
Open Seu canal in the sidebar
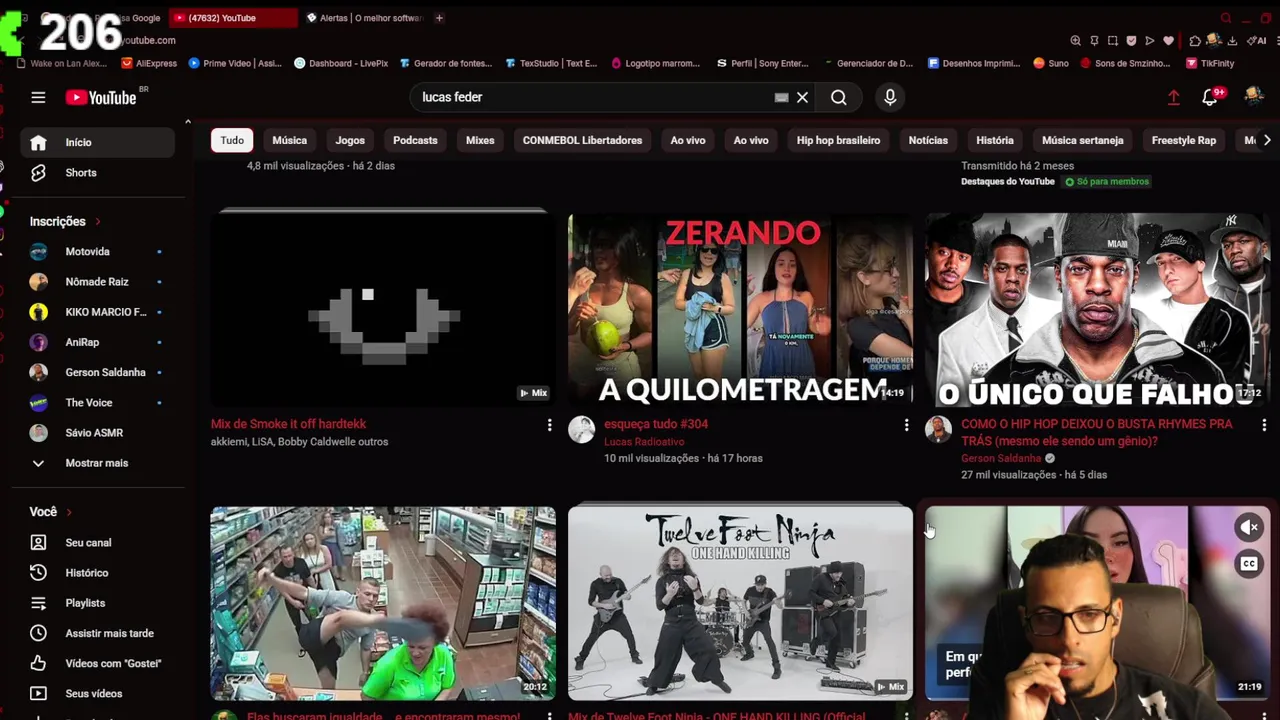pyautogui.click(x=99, y=542)
